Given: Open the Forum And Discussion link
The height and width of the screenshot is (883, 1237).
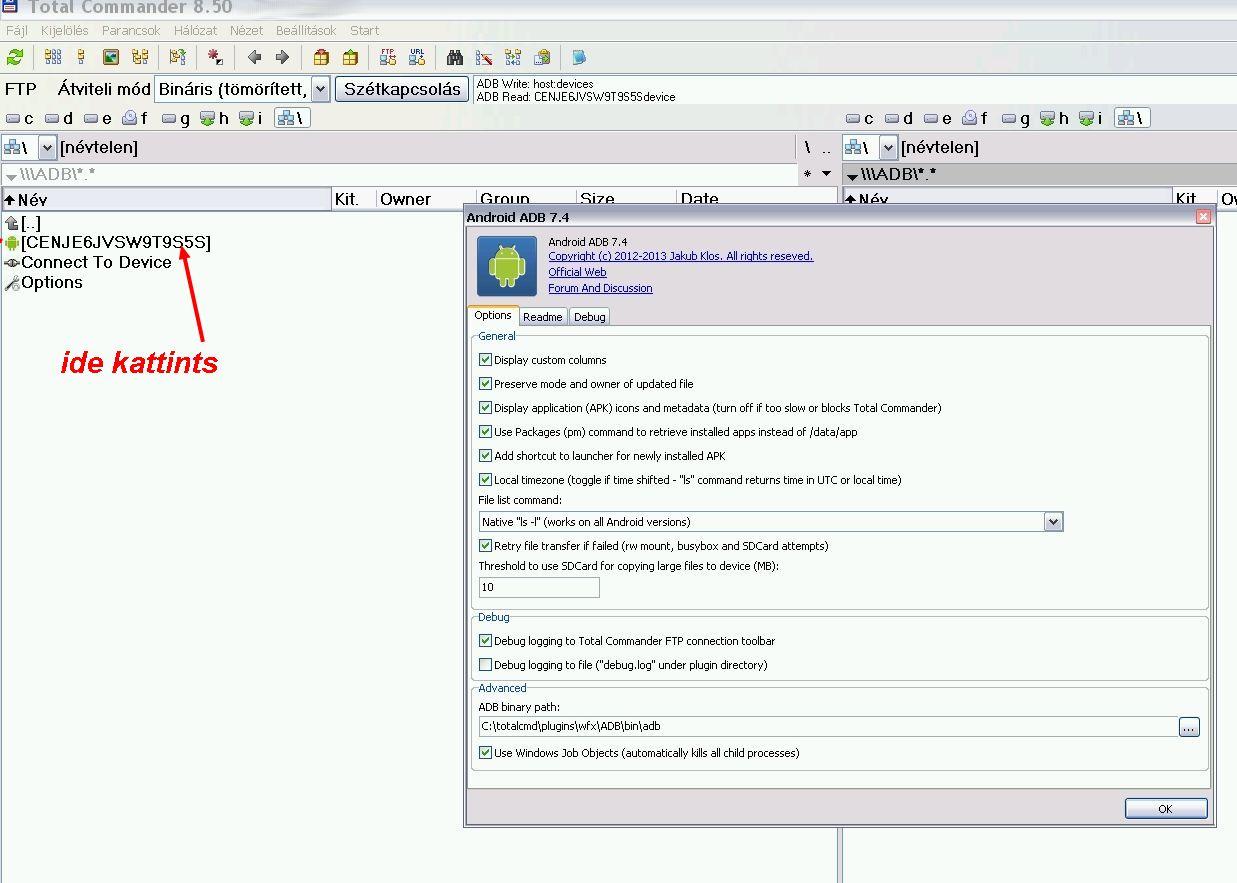Looking at the screenshot, I should pyautogui.click(x=600, y=288).
